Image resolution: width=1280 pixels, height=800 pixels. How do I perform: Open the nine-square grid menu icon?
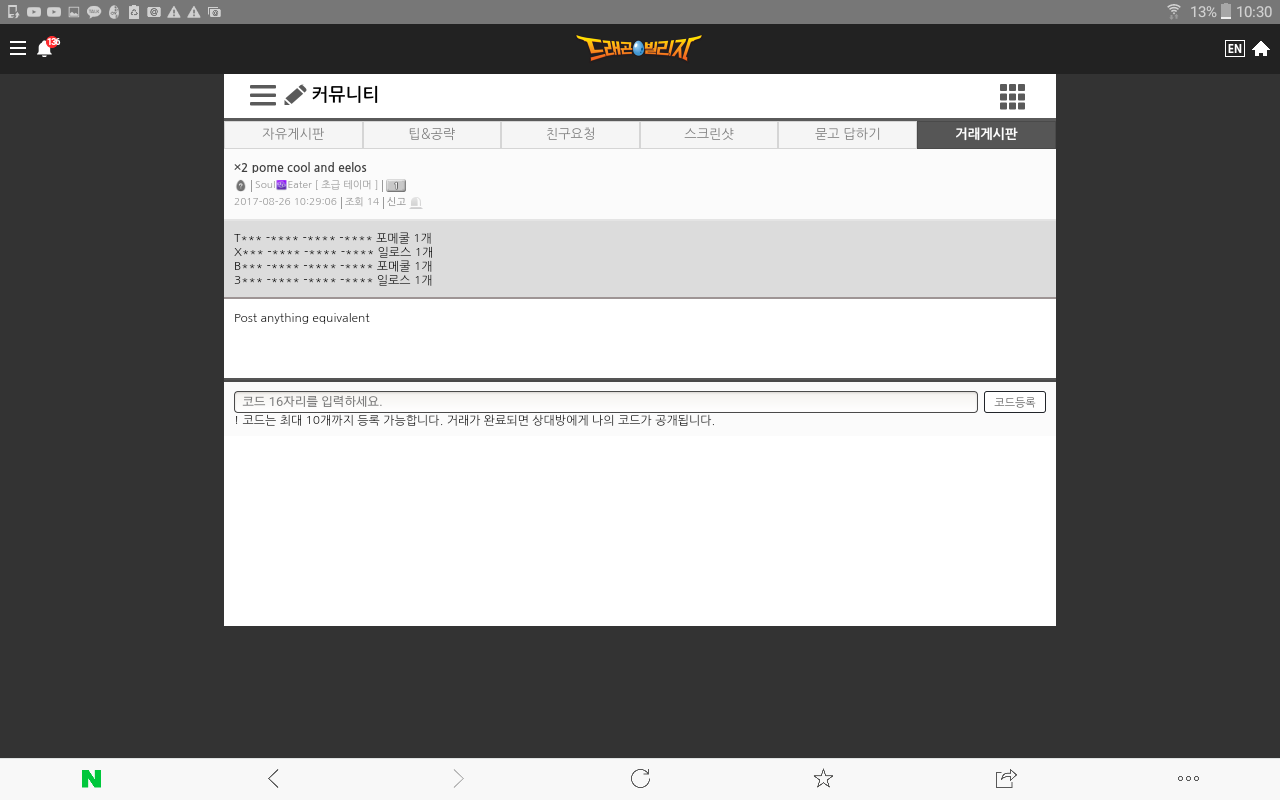pos(1012,96)
